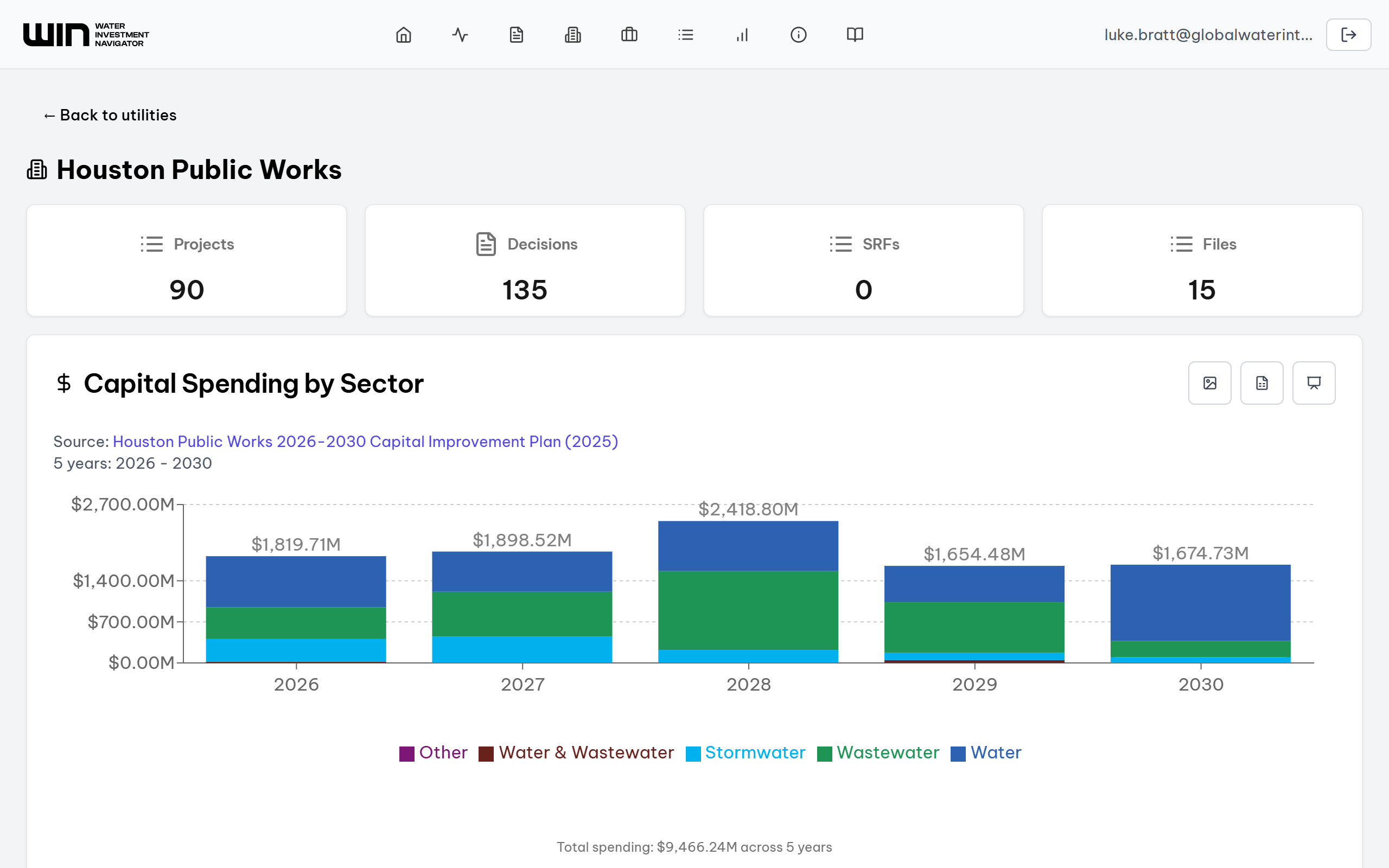
Task: Open the Home dashboard icon
Action: pos(403,34)
